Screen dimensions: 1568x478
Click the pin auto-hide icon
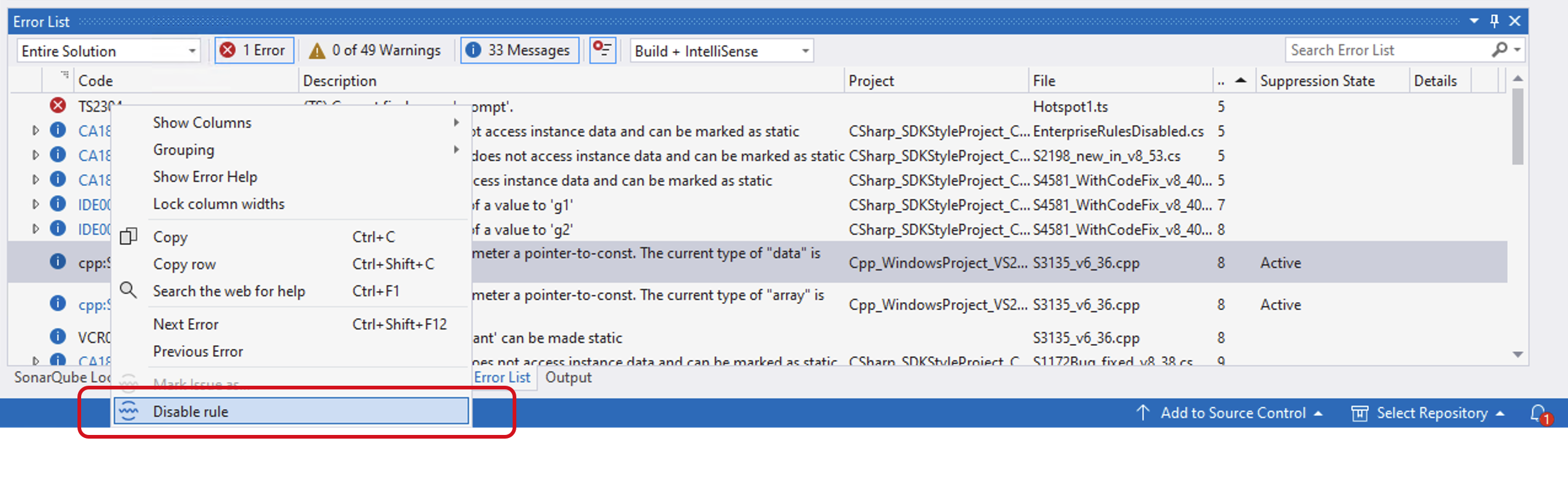click(x=1494, y=21)
